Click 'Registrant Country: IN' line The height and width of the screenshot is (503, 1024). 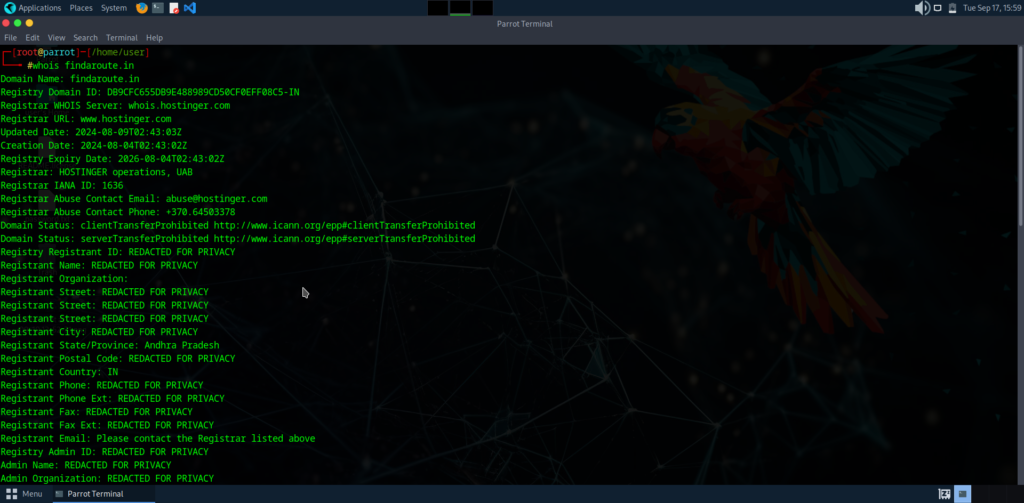pyautogui.click(x=59, y=372)
